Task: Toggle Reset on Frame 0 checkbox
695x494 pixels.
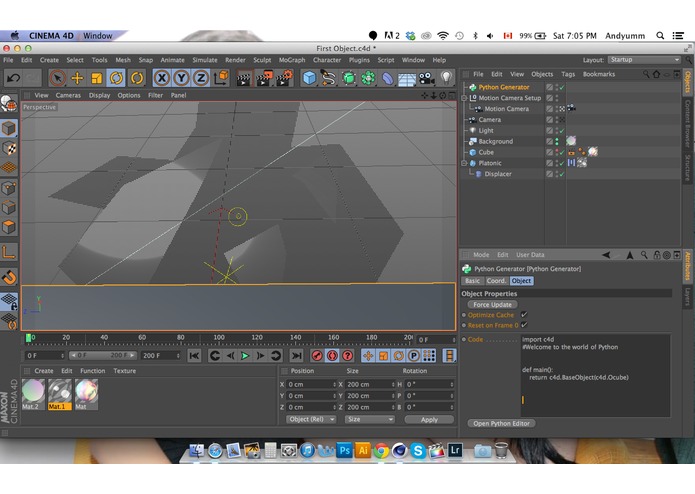Action: tap(524, 325)
